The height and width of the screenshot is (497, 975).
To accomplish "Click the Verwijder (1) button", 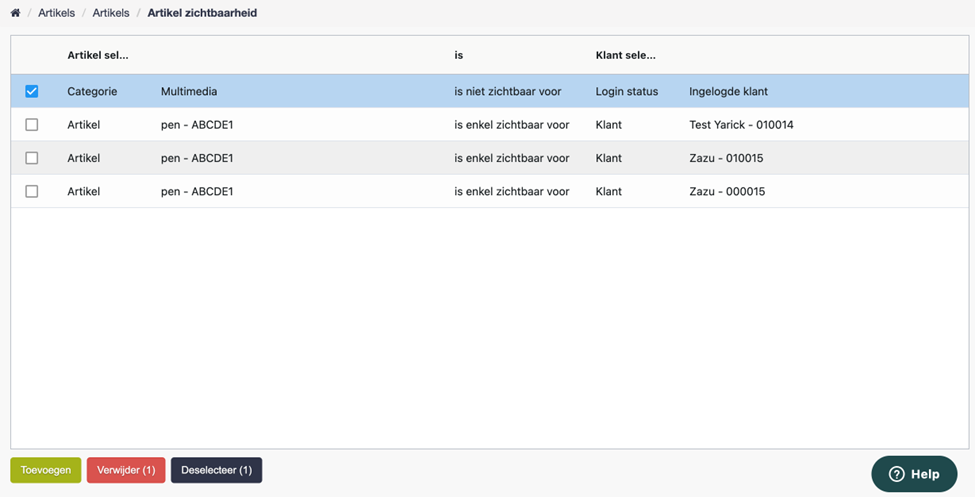I will [126, 470].
